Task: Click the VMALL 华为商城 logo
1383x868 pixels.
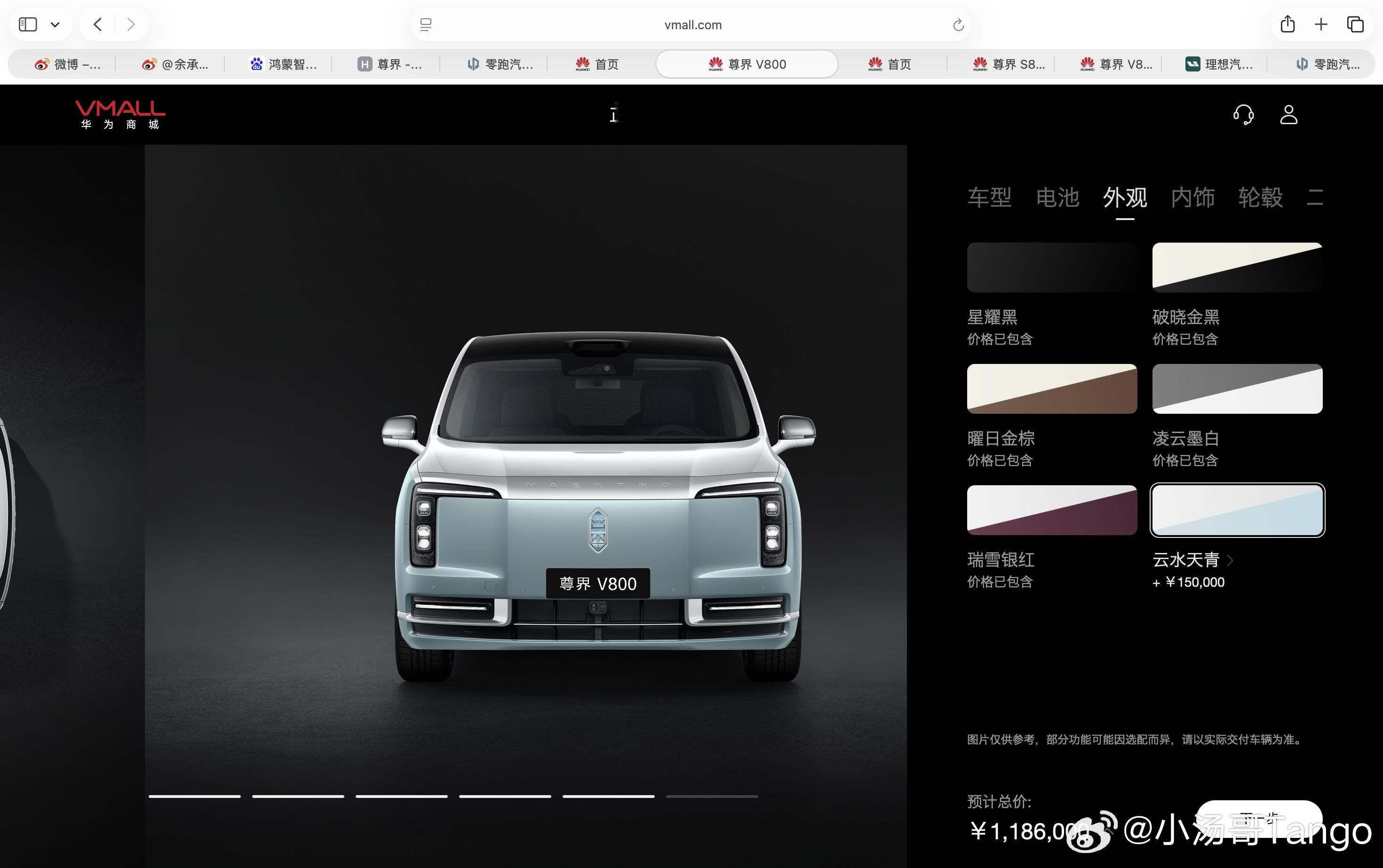Action: tap(120, 115)
